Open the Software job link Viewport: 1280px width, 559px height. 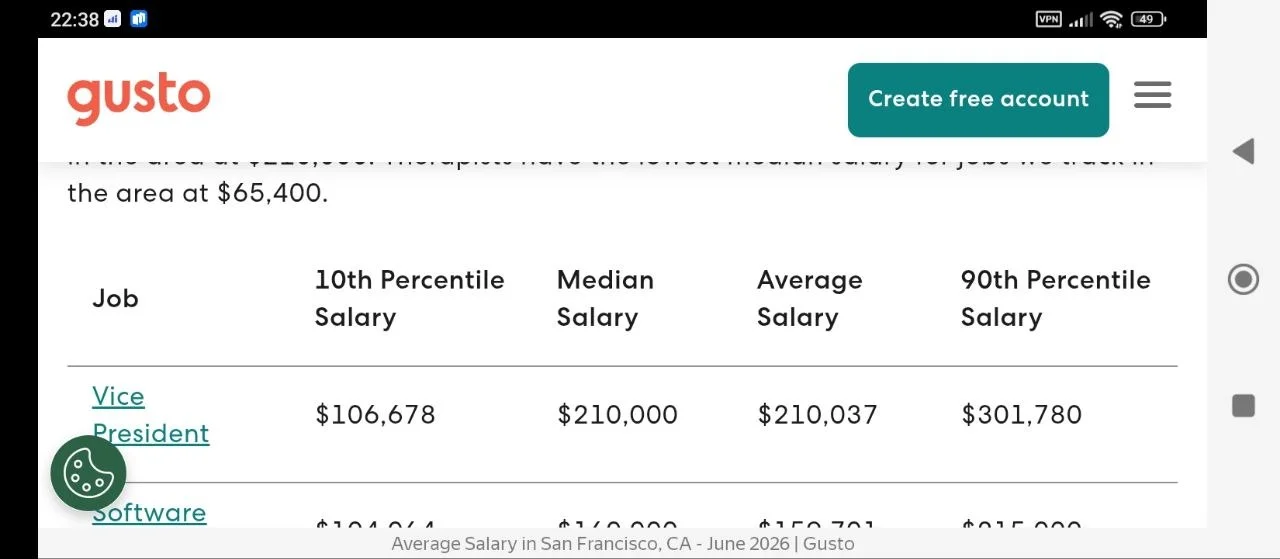[x=149, y=512]
